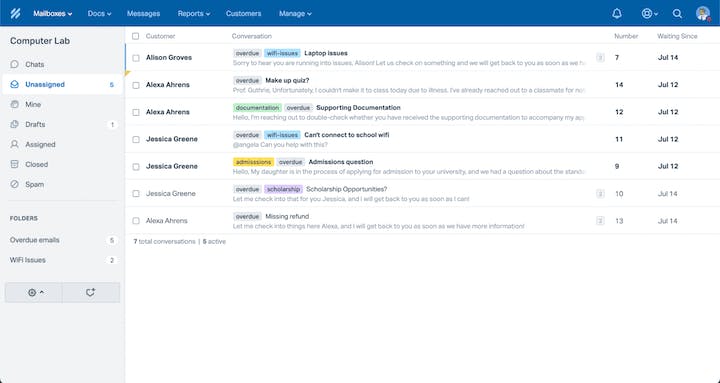Tick checkbox for Admissions question row
The width and height of the screenshot is (720, 383).
tap(136, 166)
